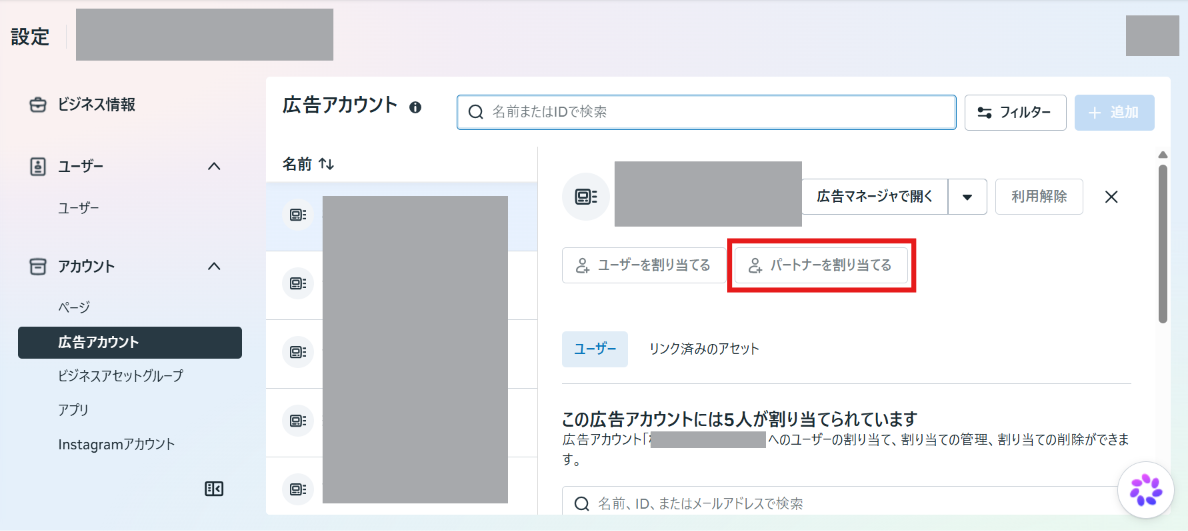
Task: Open the purple assistant icon
Action: tap(1146, 489)
